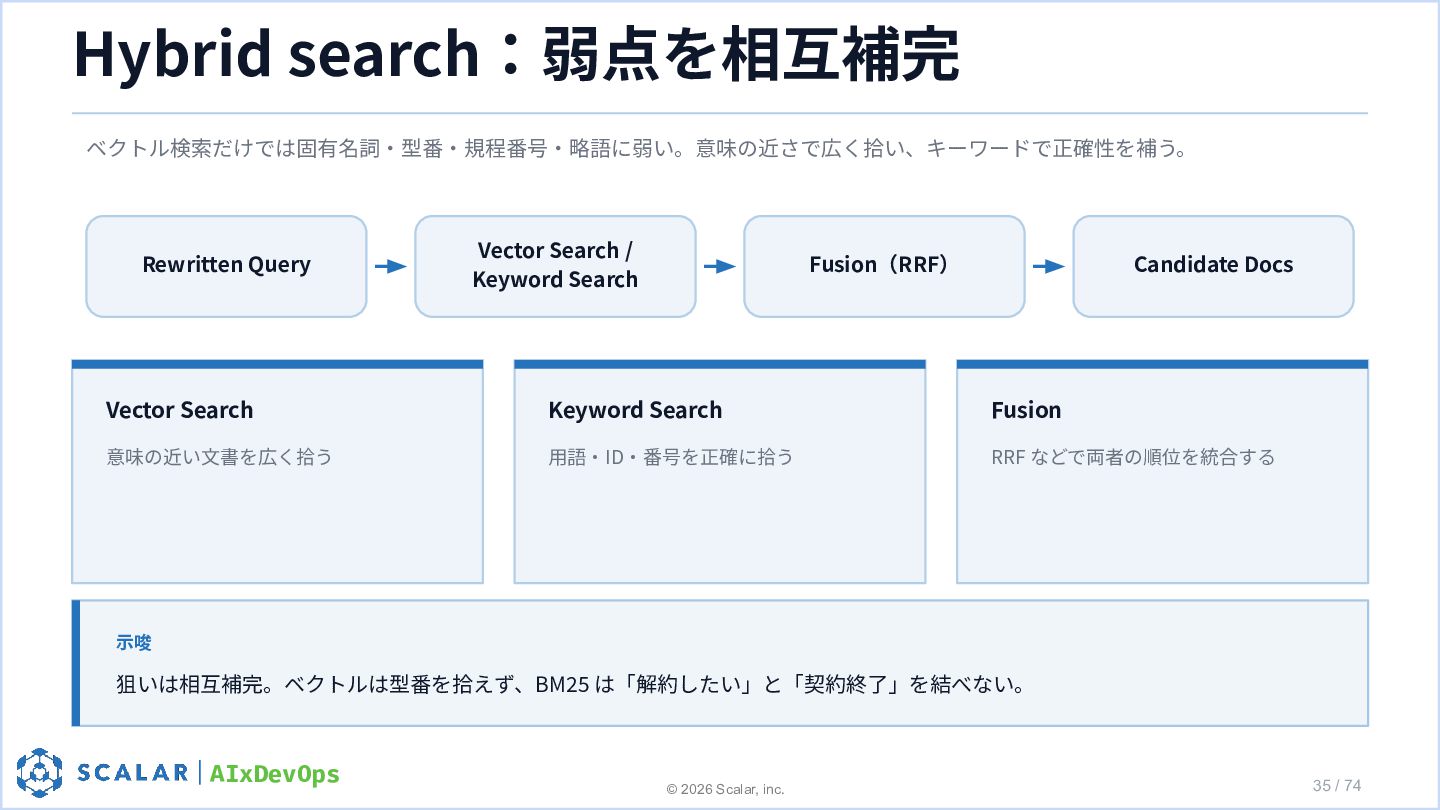Select the Vector Search / Keyword Search box
Screen dimensions: 1440x810
(555, 266)
